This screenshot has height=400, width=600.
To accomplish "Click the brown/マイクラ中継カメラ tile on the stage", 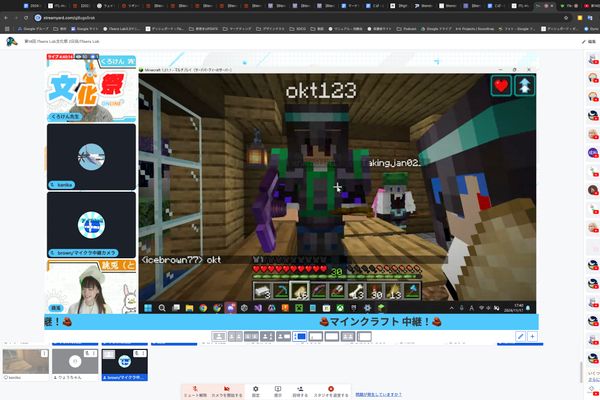I will (x=91, y=225).
